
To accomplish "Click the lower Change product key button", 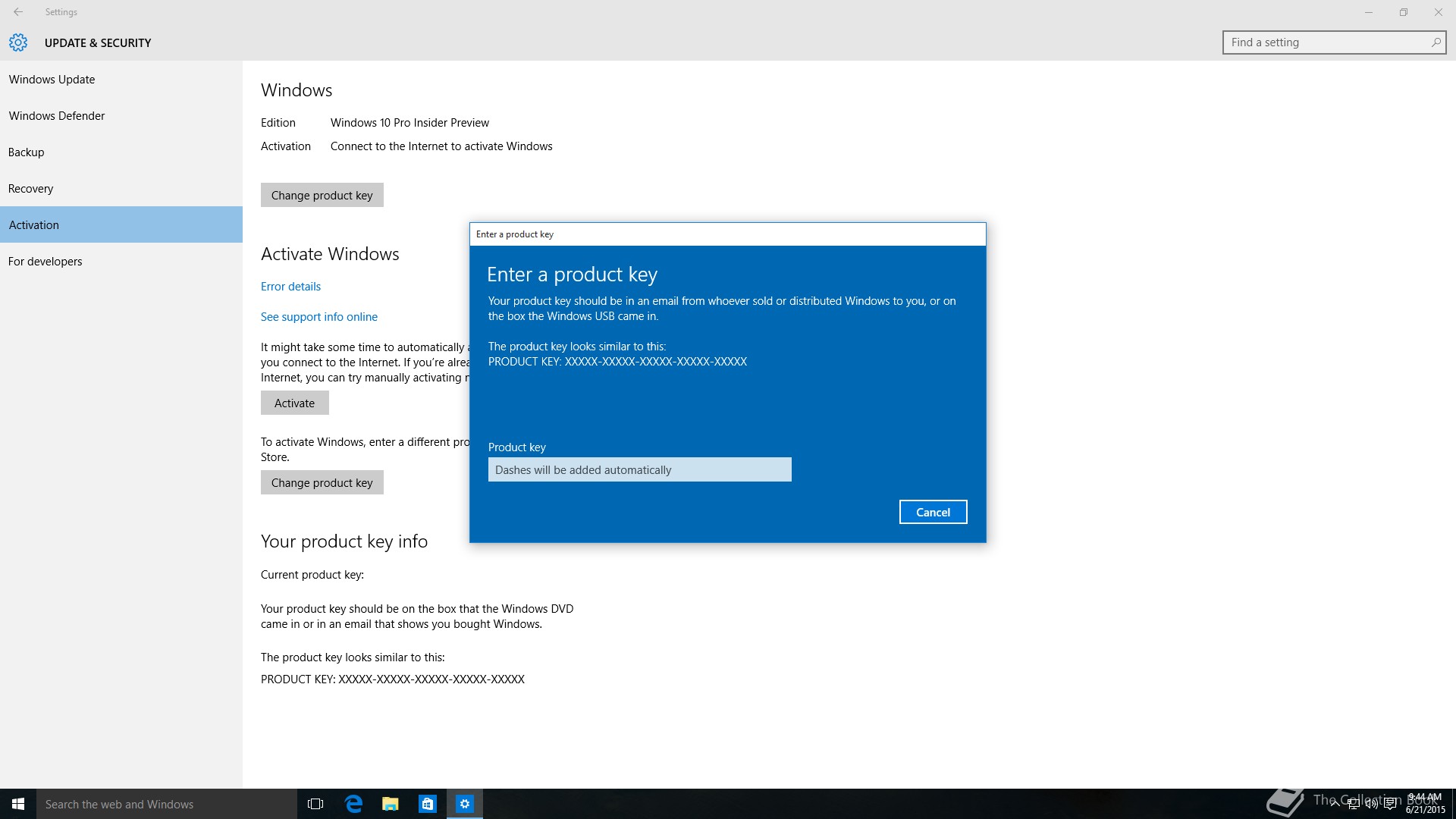I will 322,483.
